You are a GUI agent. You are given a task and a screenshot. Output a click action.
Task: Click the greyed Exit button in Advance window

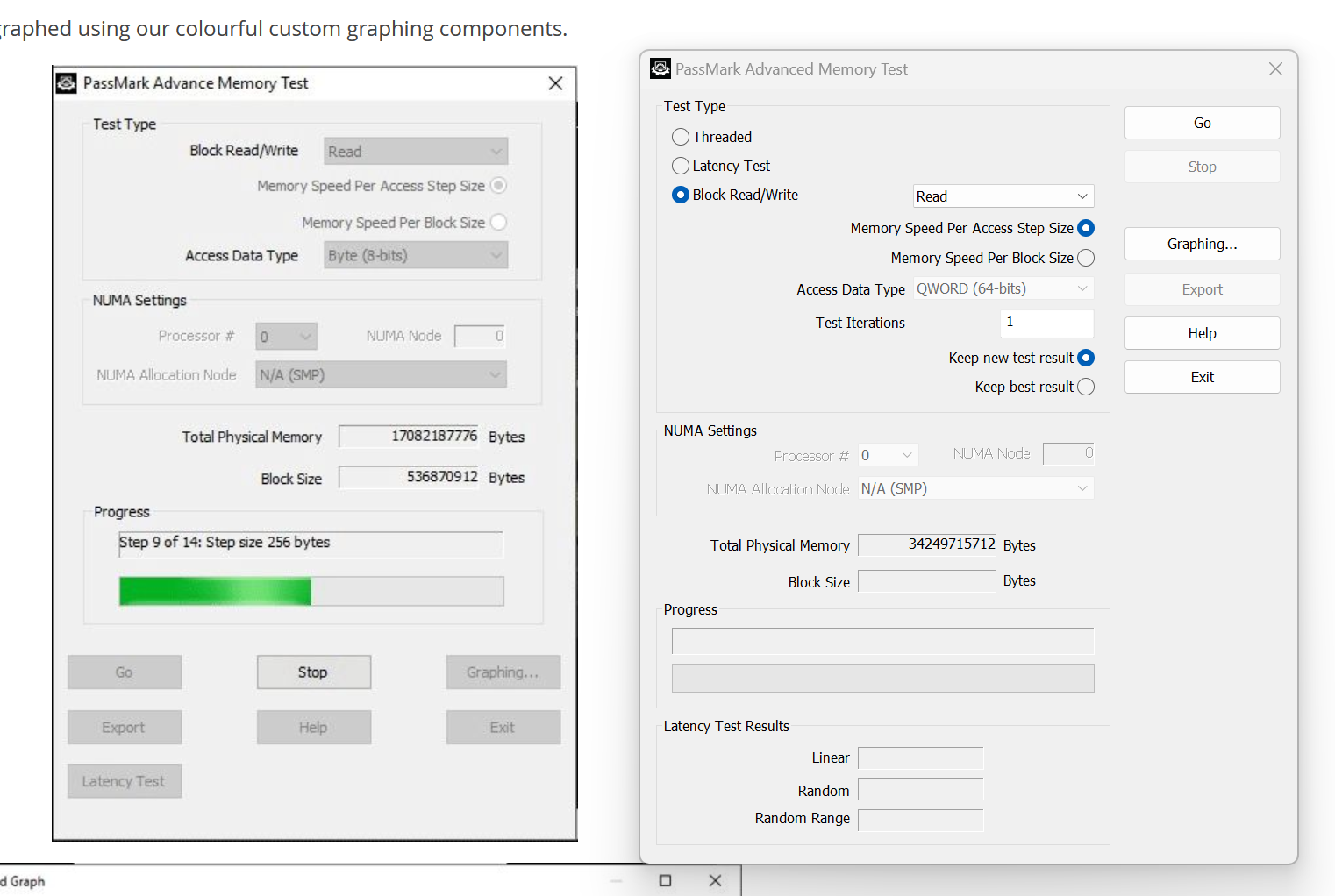click(503, 728)
